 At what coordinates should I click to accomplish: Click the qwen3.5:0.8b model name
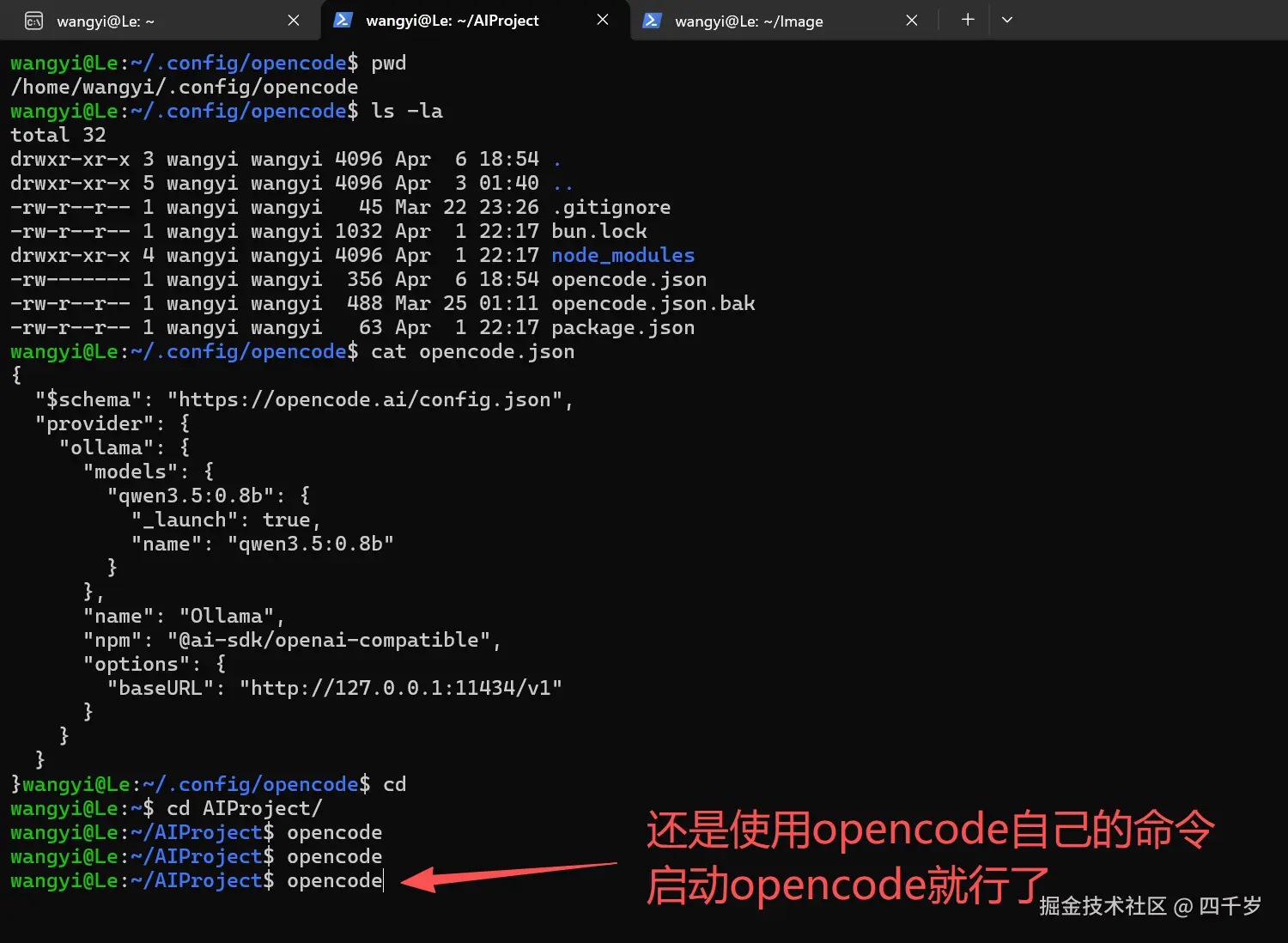[x=203, y=495]
